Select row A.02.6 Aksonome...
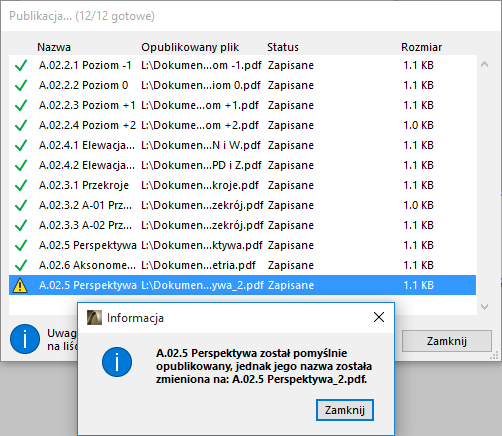The image size is (502, 436). (x=242, y=265)
